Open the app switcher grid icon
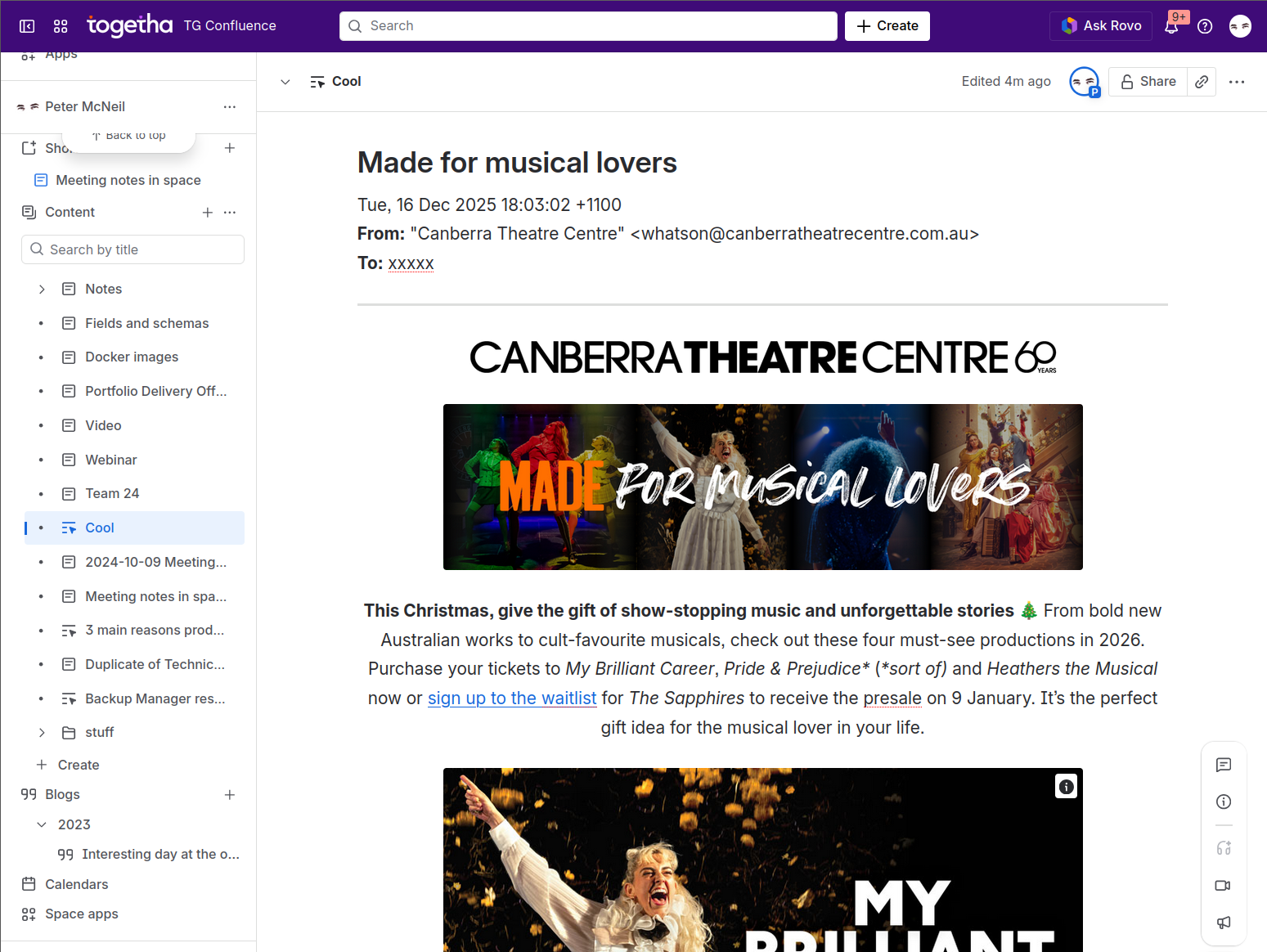 pyautogui.click(x=61, y=25)
